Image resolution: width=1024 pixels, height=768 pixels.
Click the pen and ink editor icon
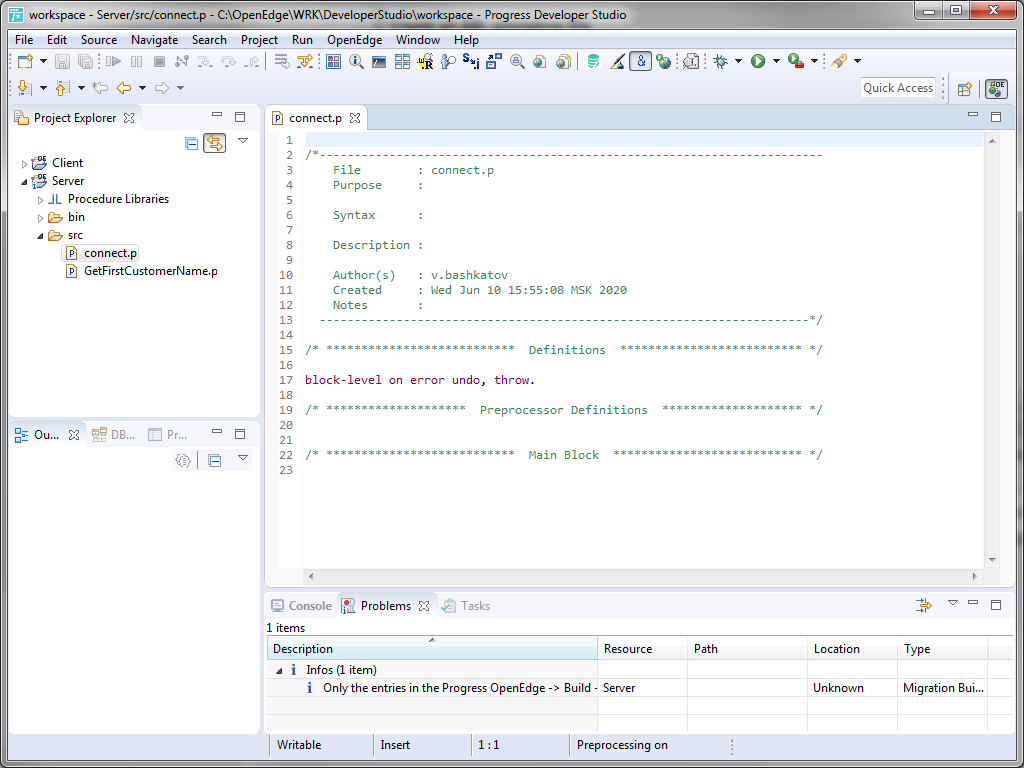617,61
